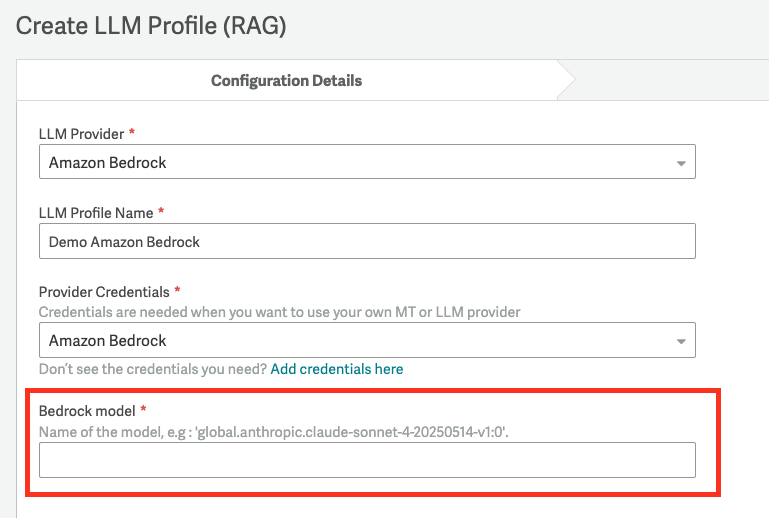Open the Provider Credentials combo box
This screenshot has height=518, width=769.
click(x=350, y=341)
